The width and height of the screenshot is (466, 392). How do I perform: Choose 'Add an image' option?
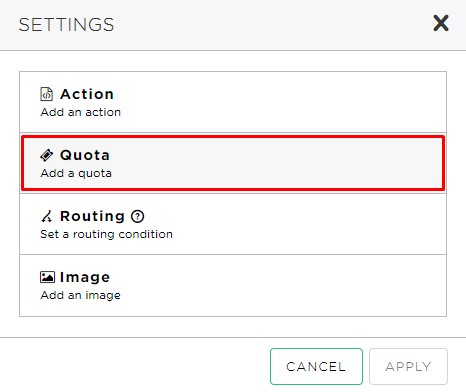(81, 295)
